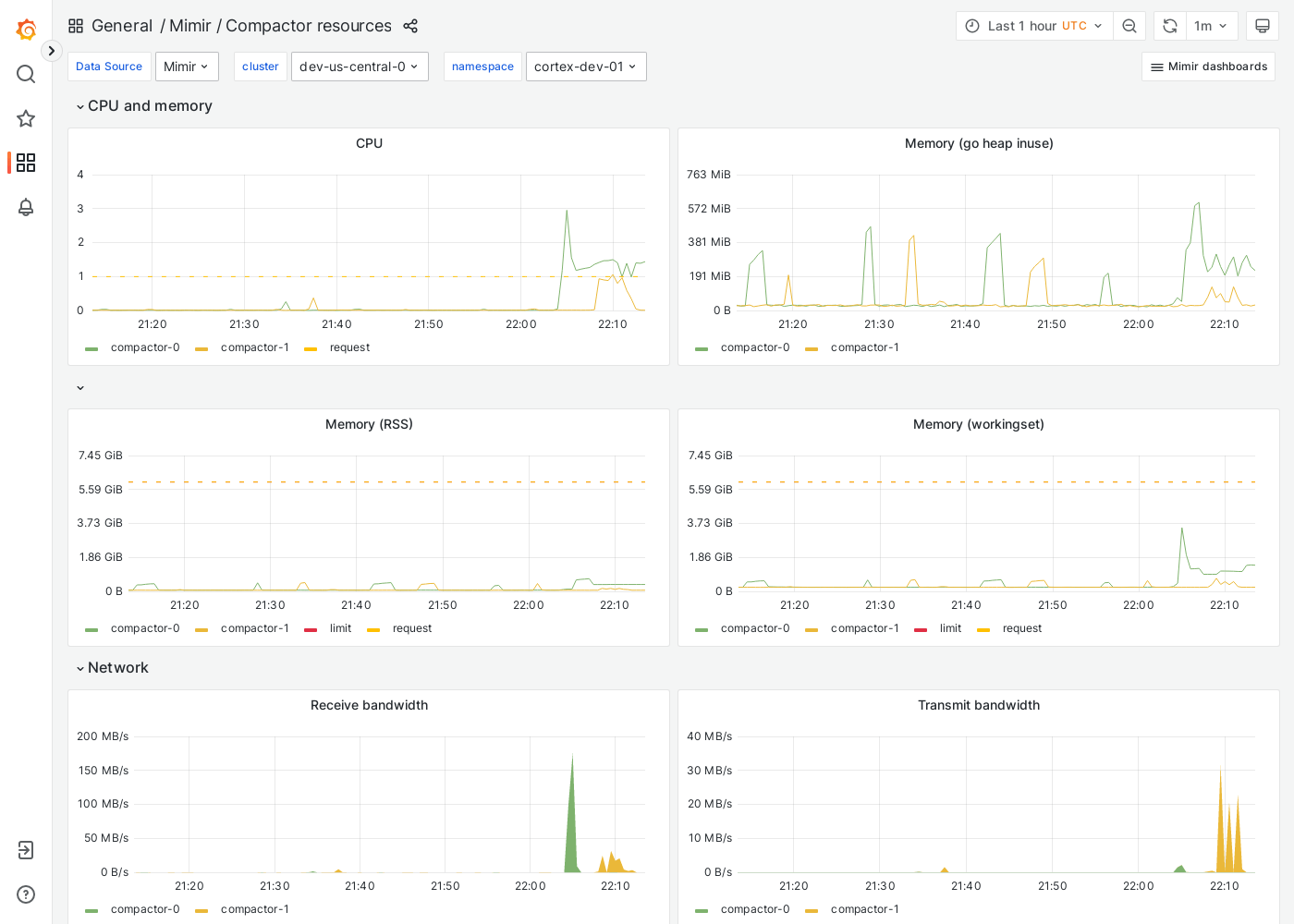Image resolution: width=1294 pixels, height=924 pixels.
Task: Toggle the limit series in Memory (RSS) legend
Action: click(x=340, y=628)
